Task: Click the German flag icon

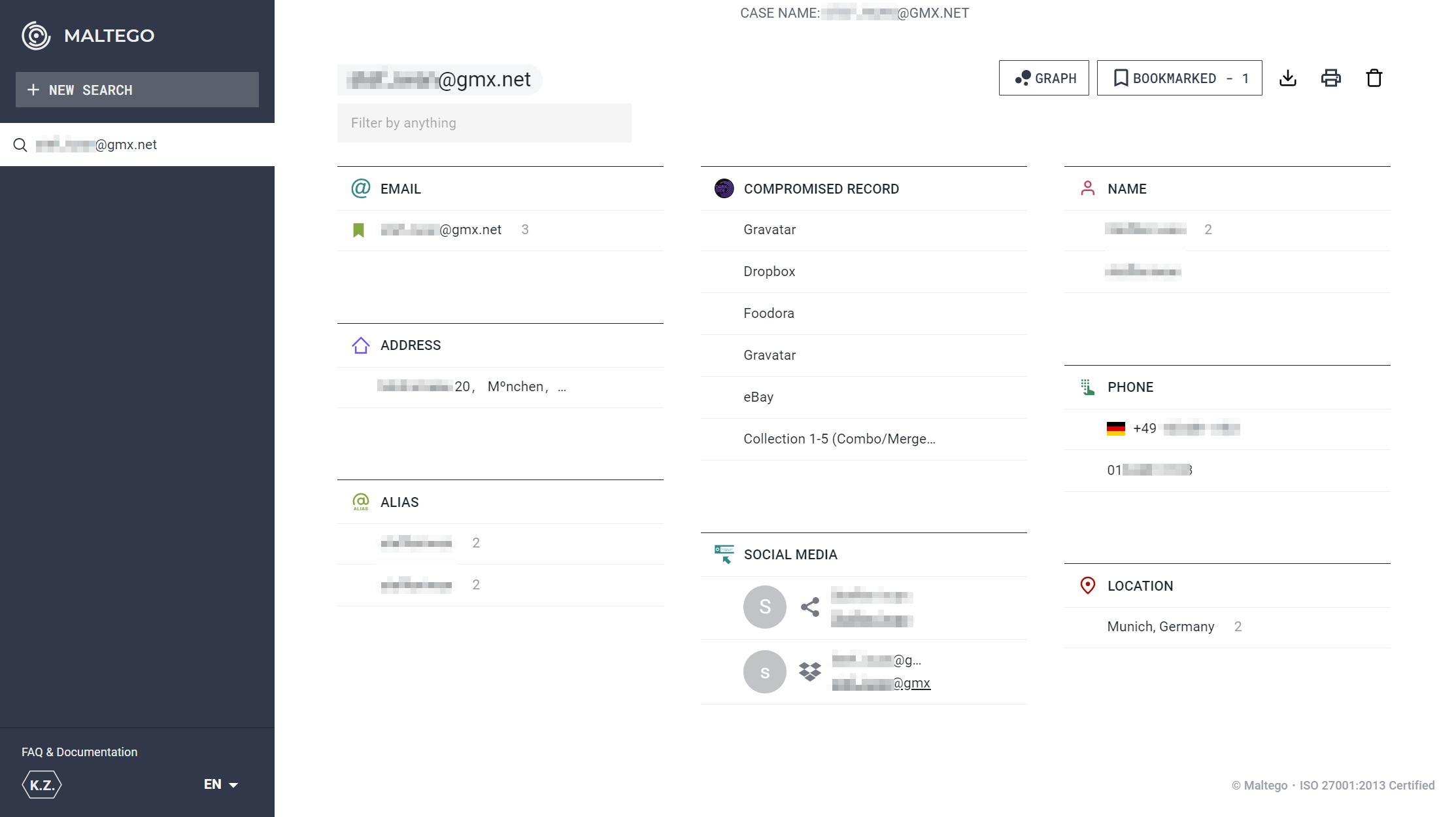Action: click(1116, 429)
